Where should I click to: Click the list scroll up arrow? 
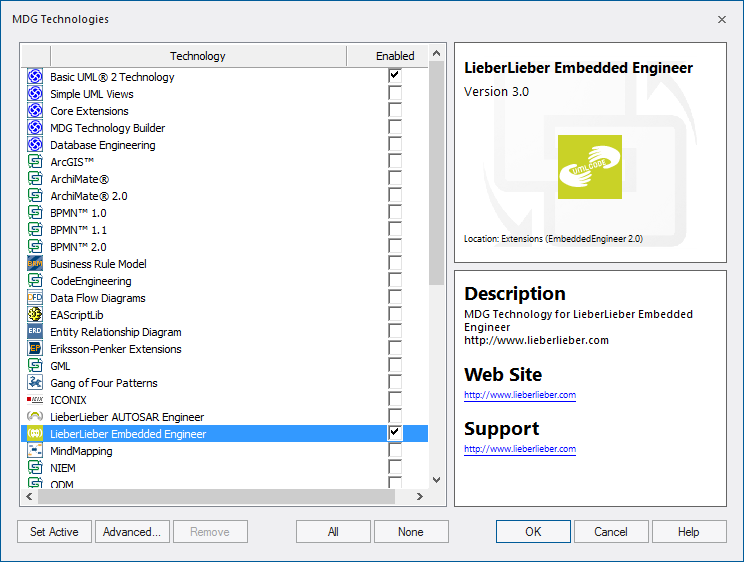pos(437,53)
